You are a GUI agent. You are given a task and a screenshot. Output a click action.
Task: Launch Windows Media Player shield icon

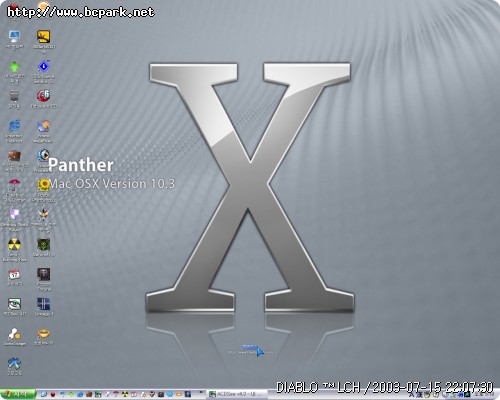point(14,215)
